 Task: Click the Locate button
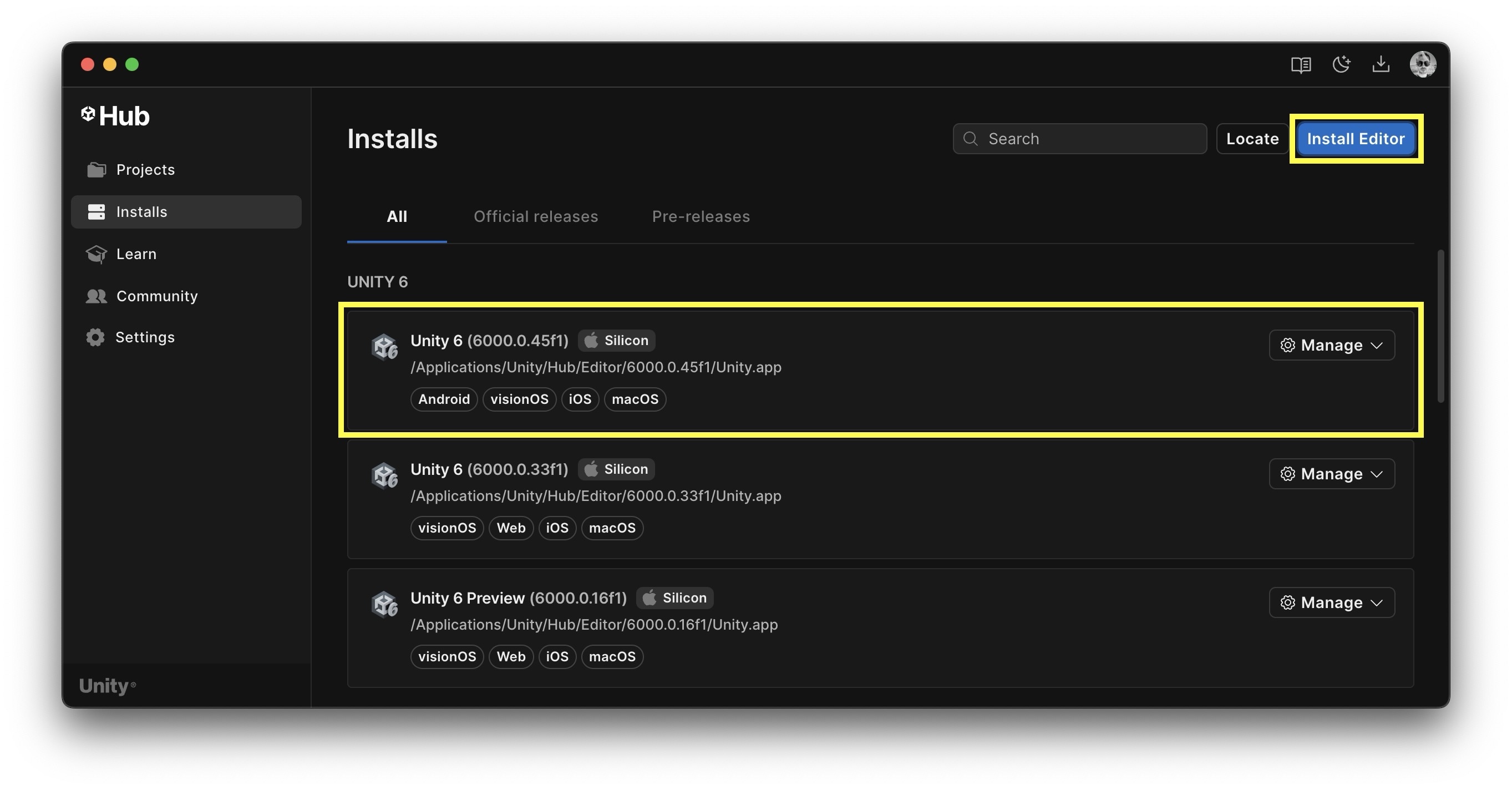tap(1252, 139)
